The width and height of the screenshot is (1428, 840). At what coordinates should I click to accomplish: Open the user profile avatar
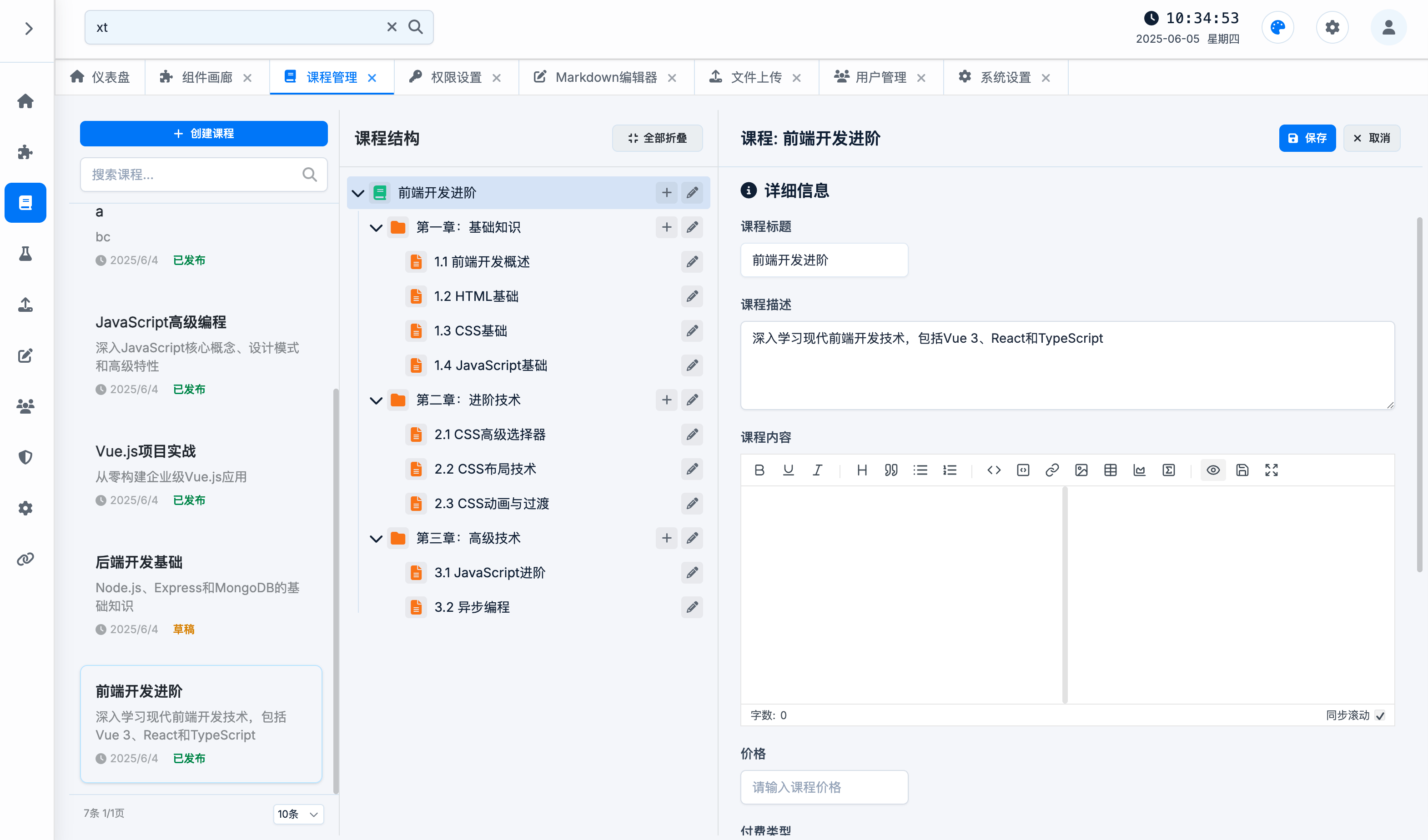tap(1388, 27)
